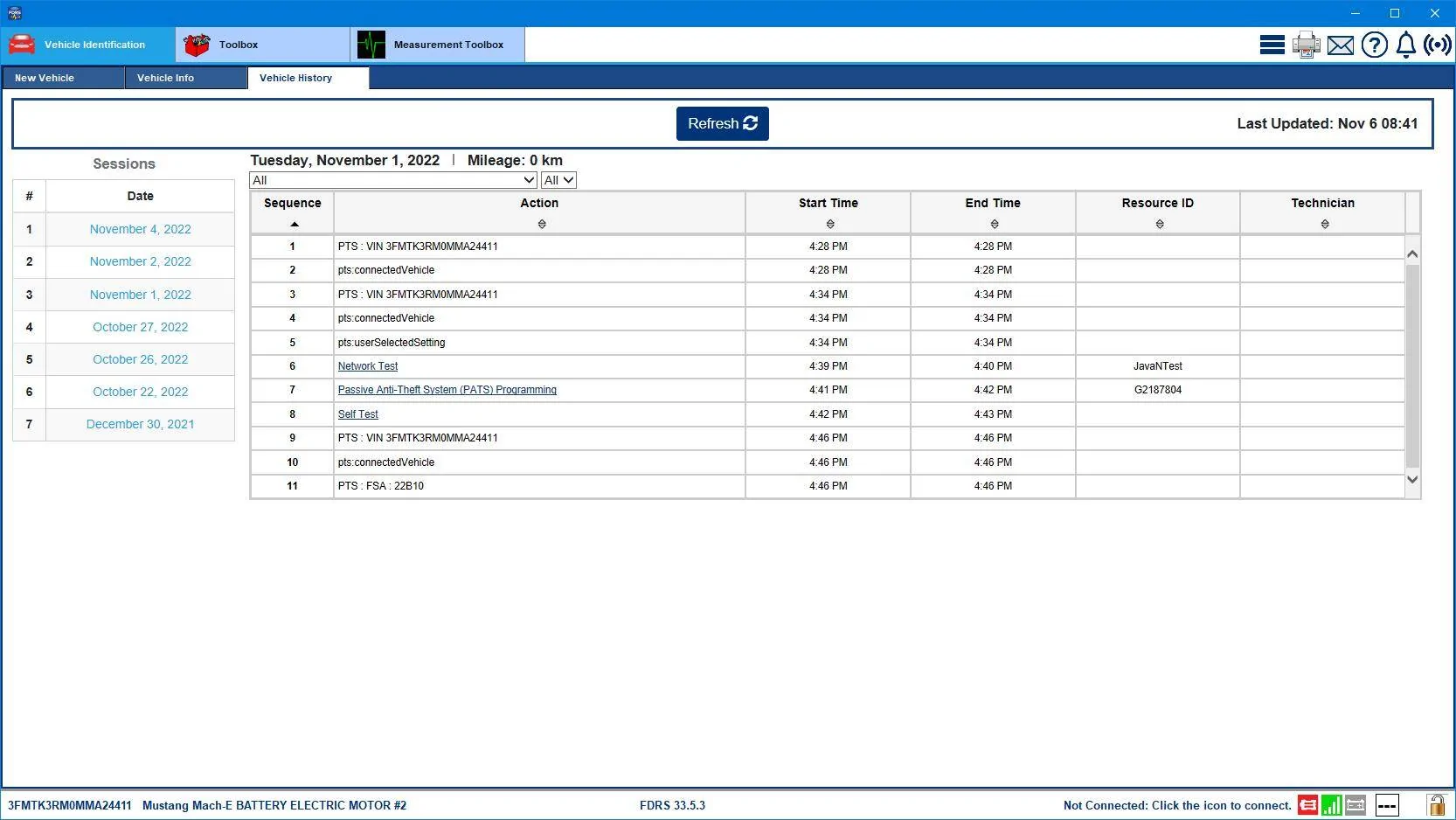
Task: Click the printer icon
Action: click(x=1307, y=45)
